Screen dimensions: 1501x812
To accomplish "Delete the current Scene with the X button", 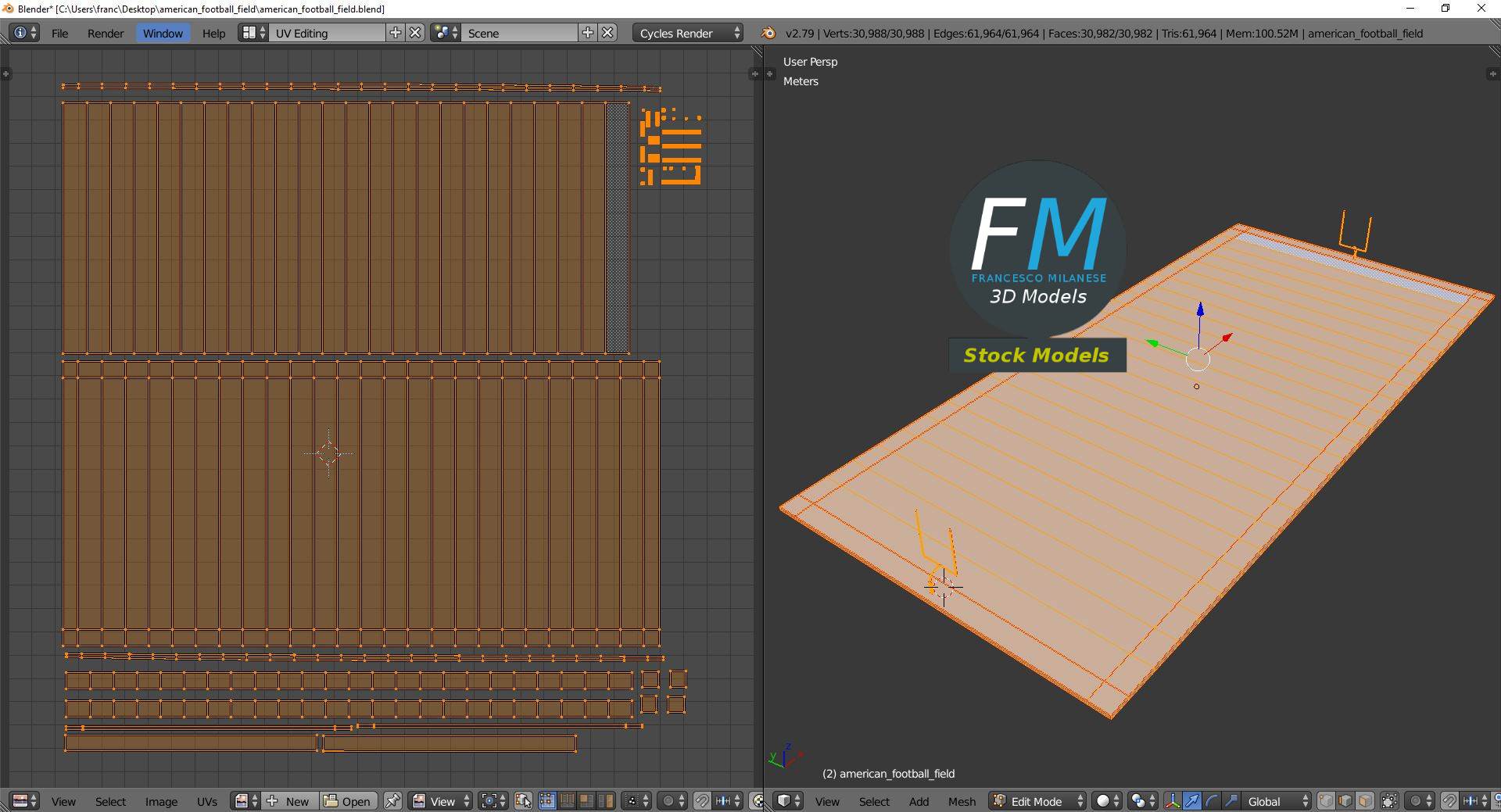I will tap(607, 33).
